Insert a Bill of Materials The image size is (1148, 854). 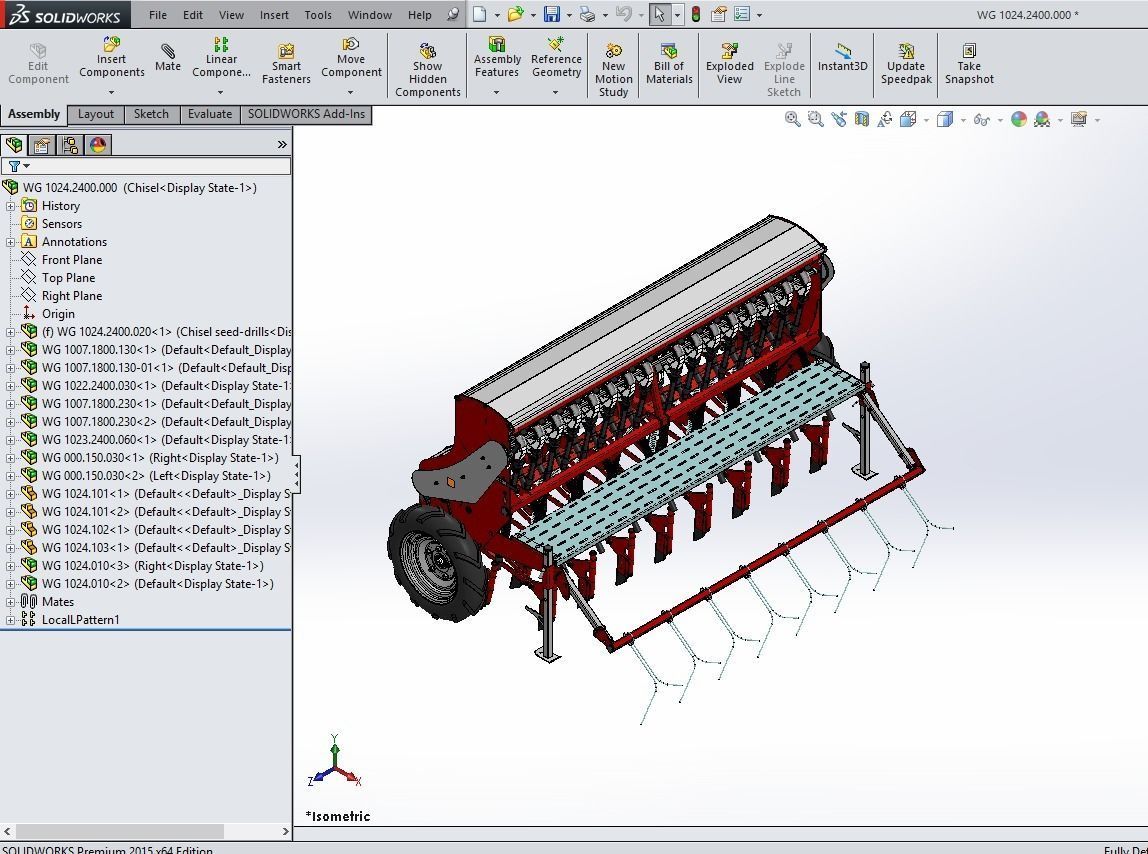tap(668, 63)
